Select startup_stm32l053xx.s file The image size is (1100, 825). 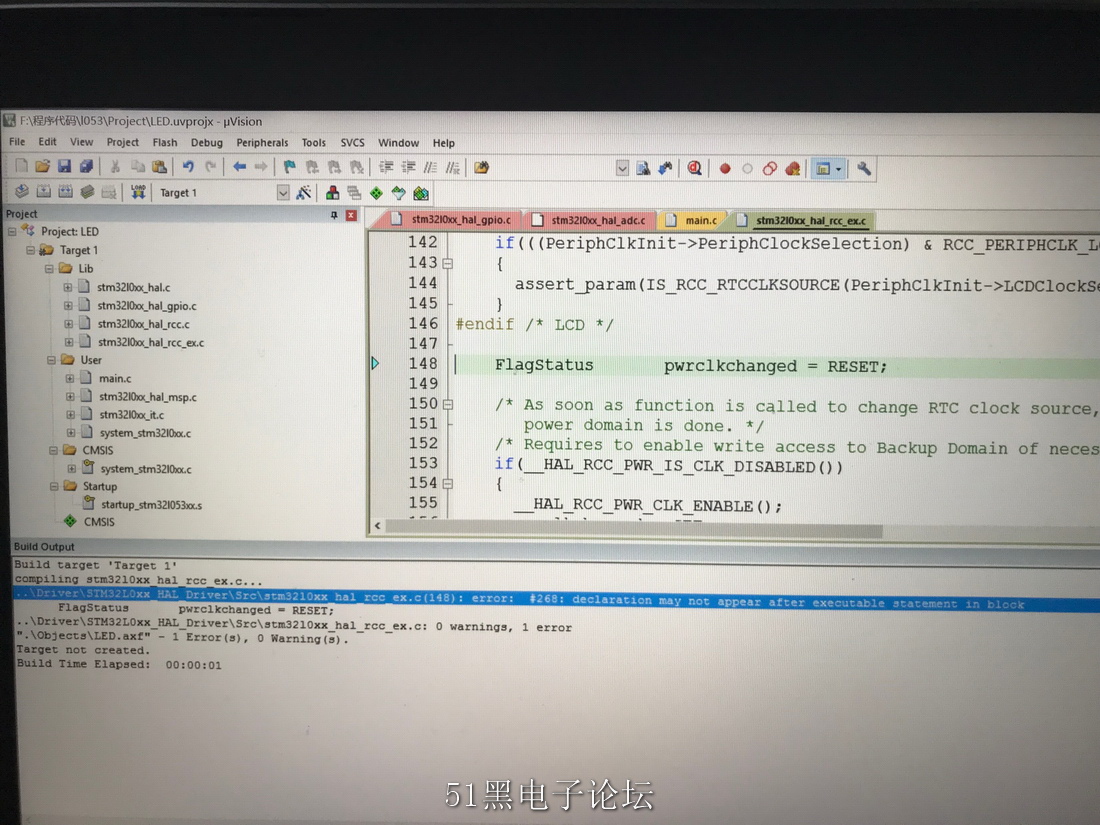[152, 504]
